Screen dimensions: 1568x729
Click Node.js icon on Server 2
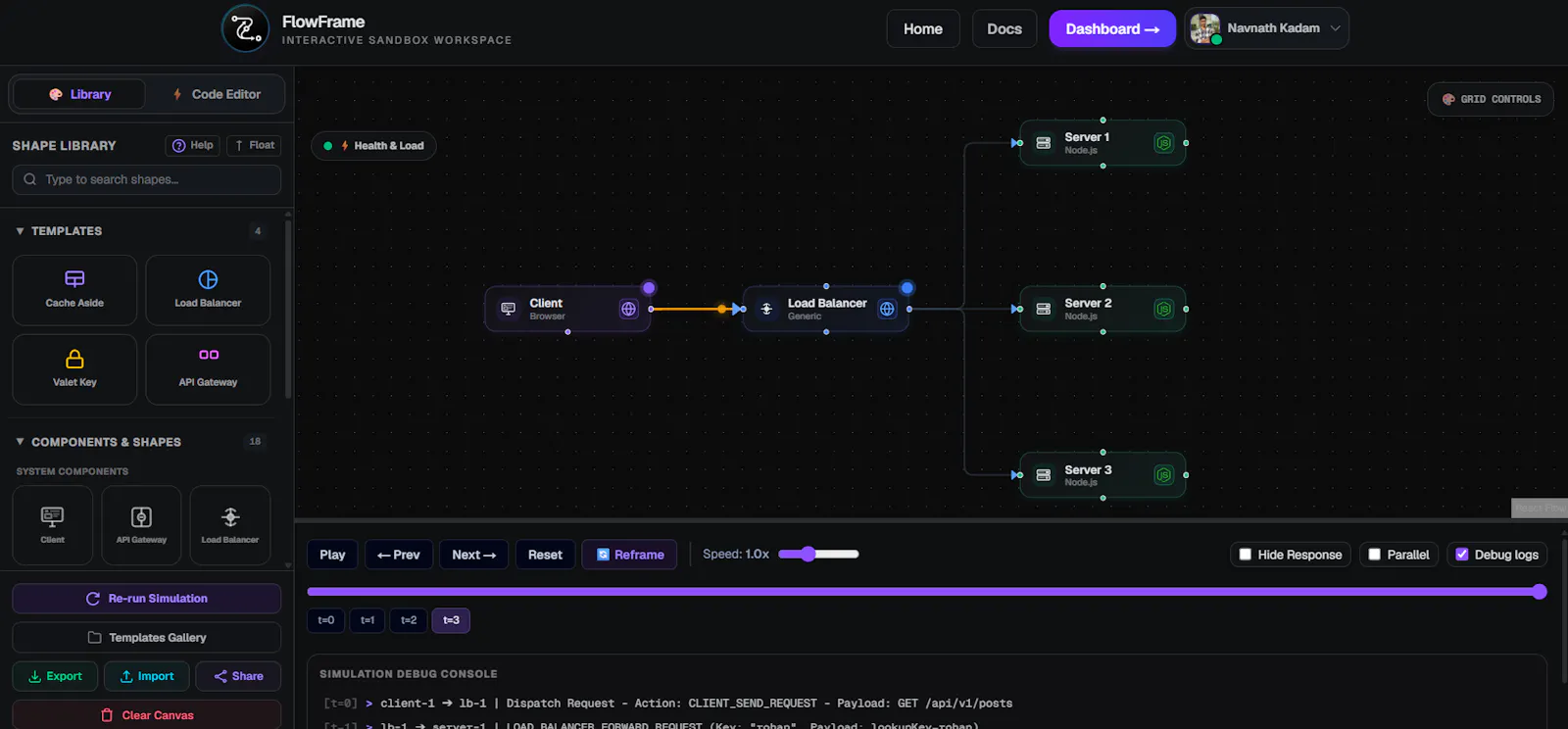1163,309
